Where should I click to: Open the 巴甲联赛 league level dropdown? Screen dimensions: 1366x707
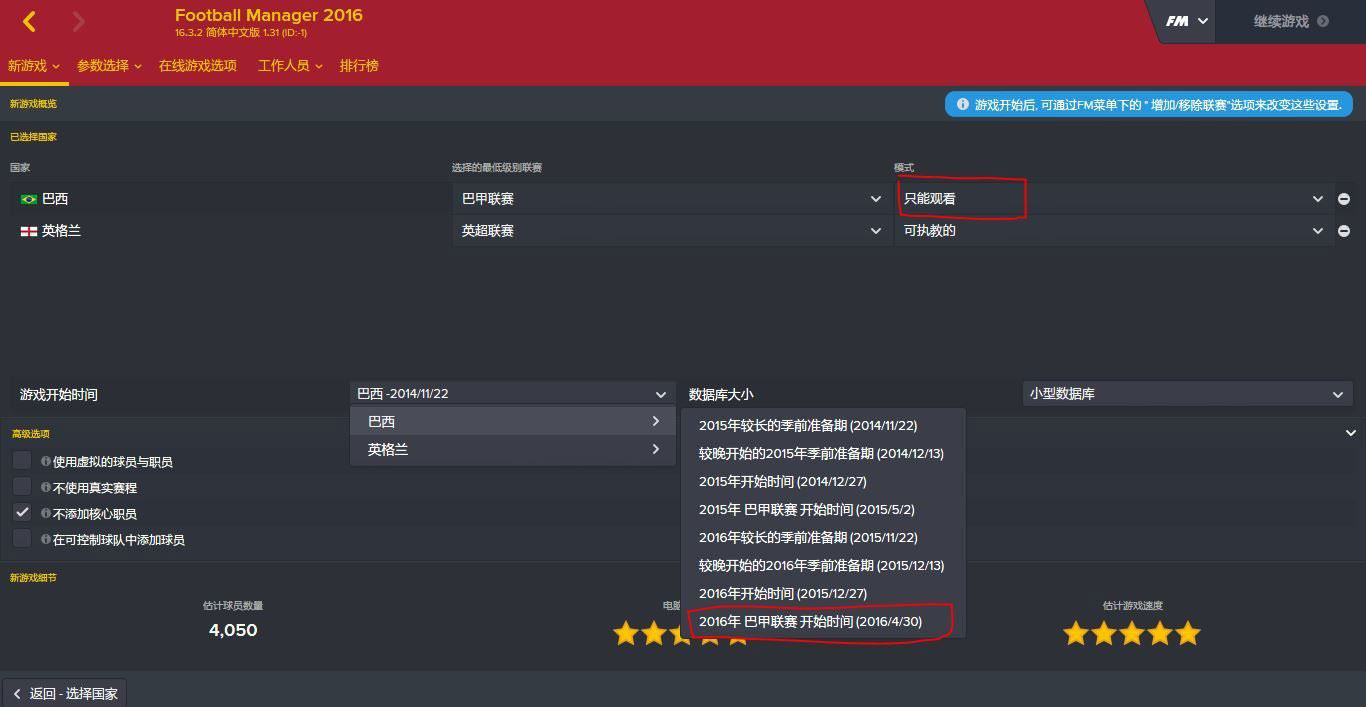tap(671, 199)
